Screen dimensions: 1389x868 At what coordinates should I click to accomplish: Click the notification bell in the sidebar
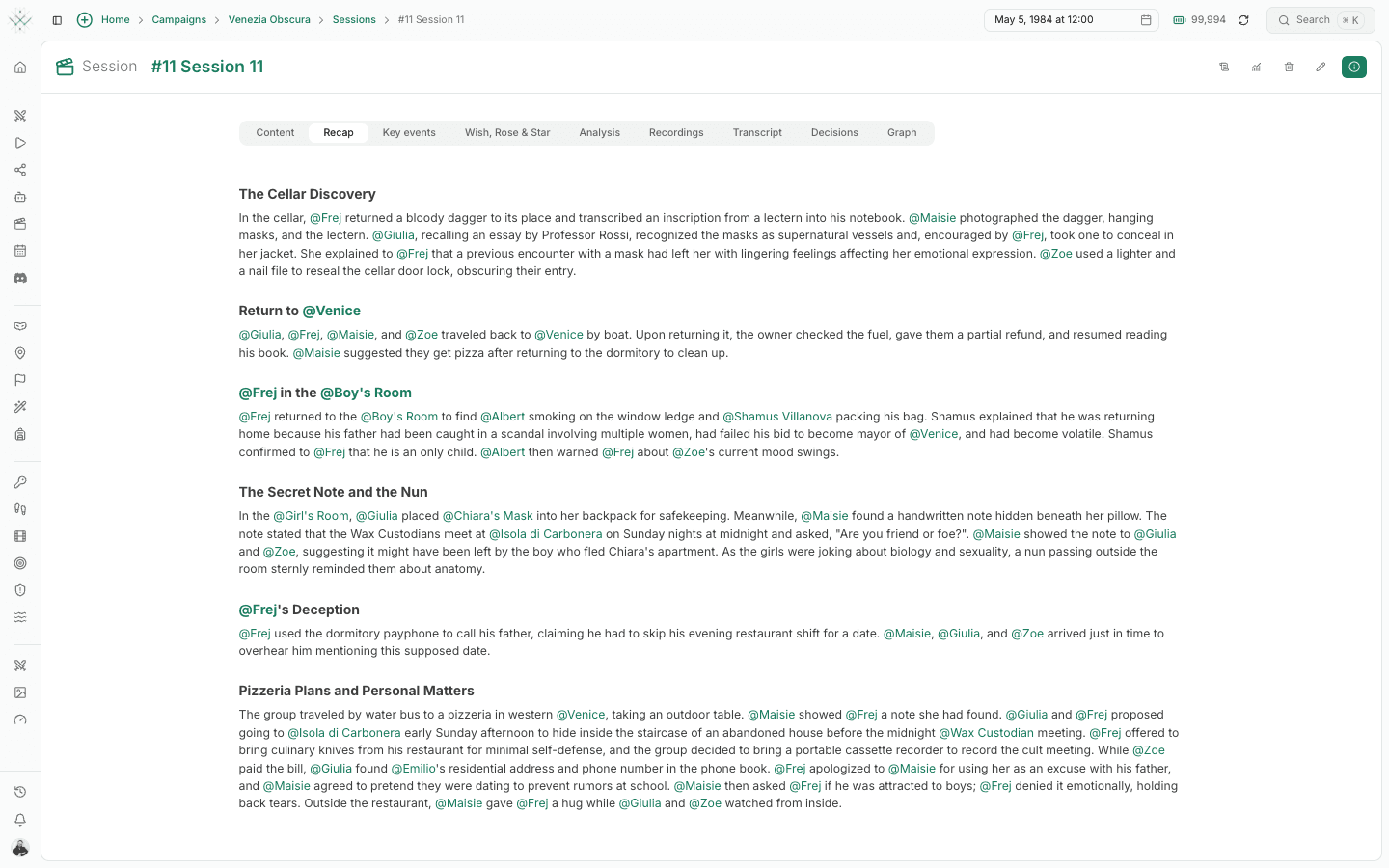20,820
